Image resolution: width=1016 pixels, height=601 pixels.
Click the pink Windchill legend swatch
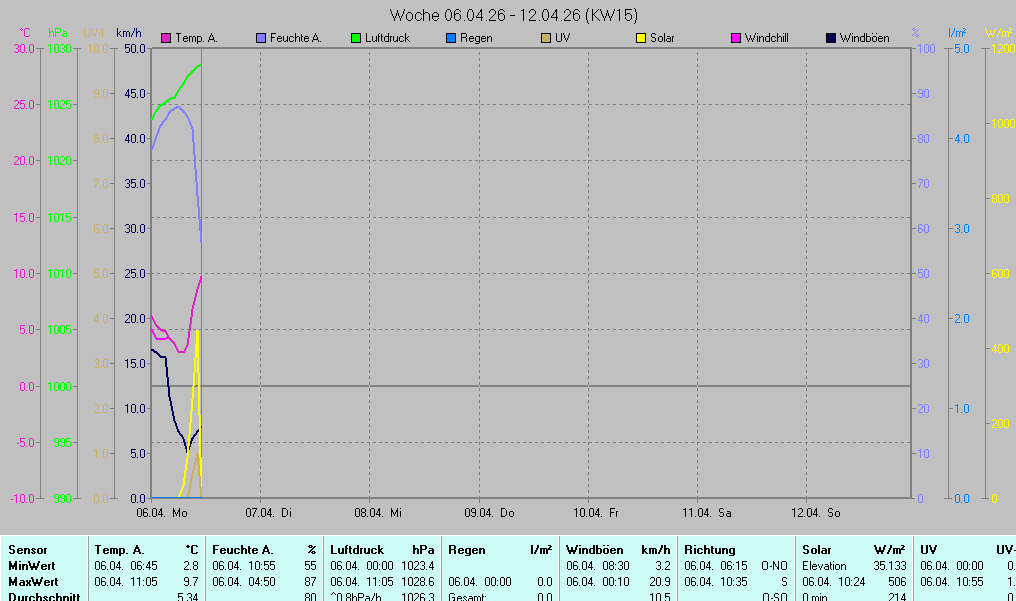pos(736,39)
